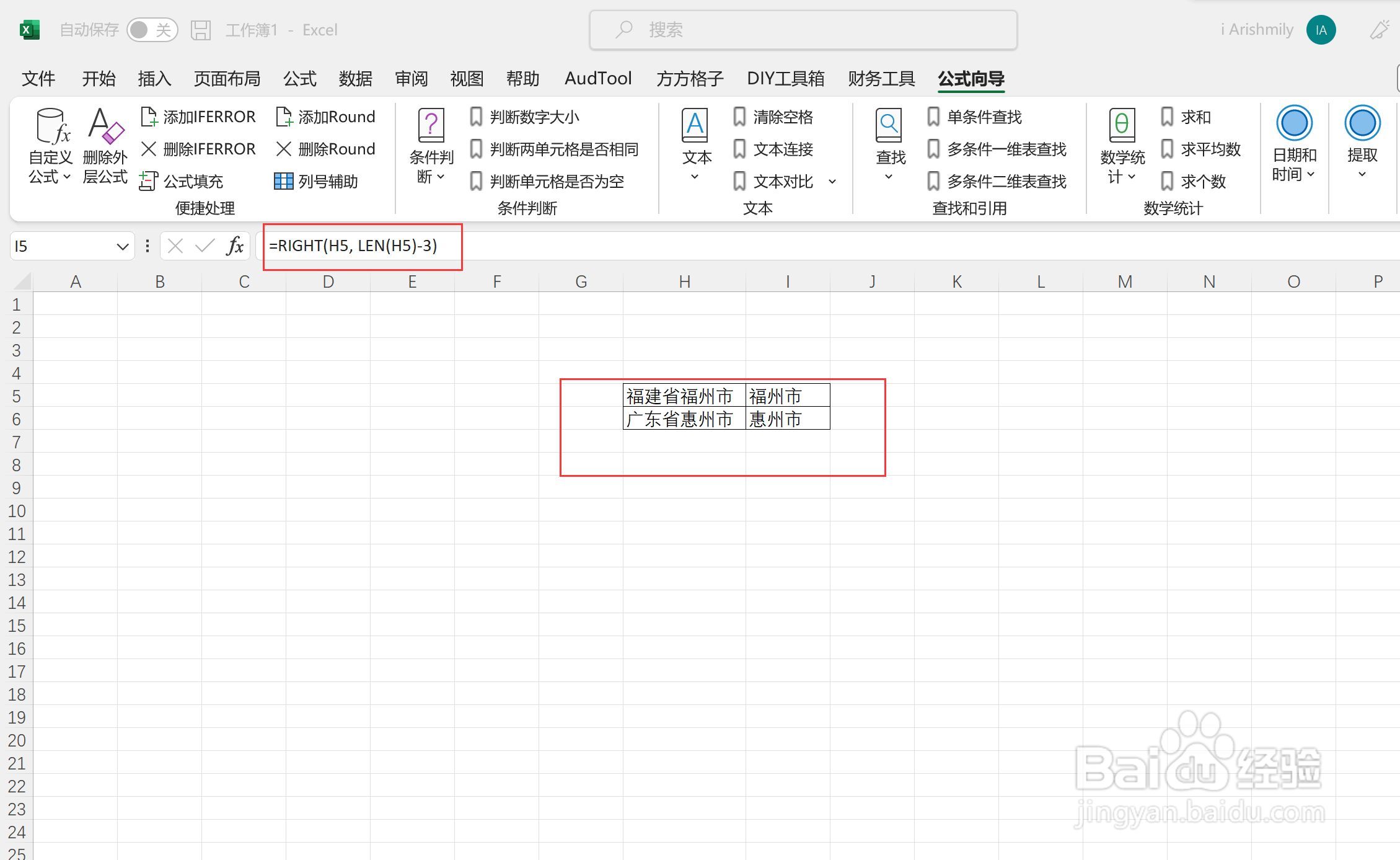Select cell containing 福建省福州市
This screenshot has height=860, width=1400.
point(684,396)
